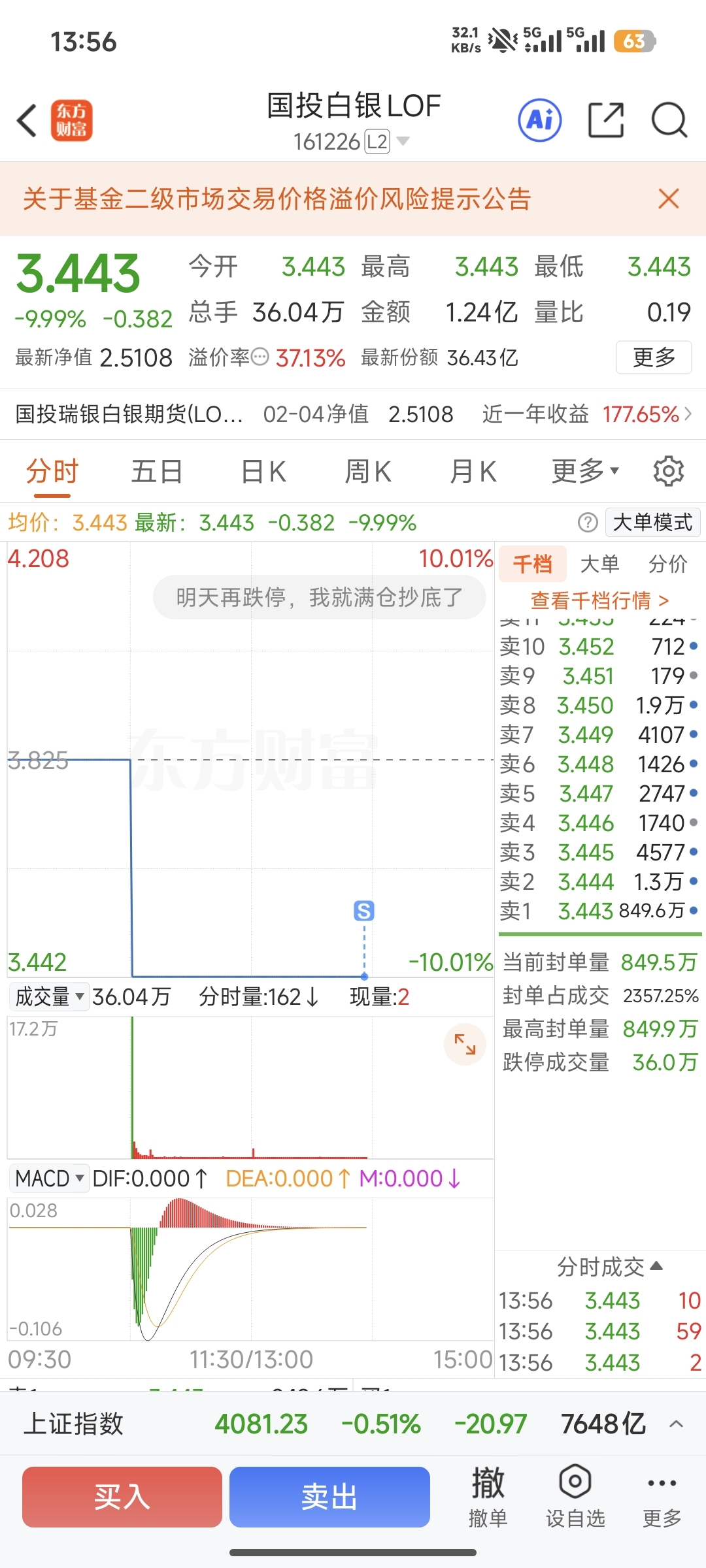
Task: Open 查看千档行情 link
Action: click(x=599, y=600)
